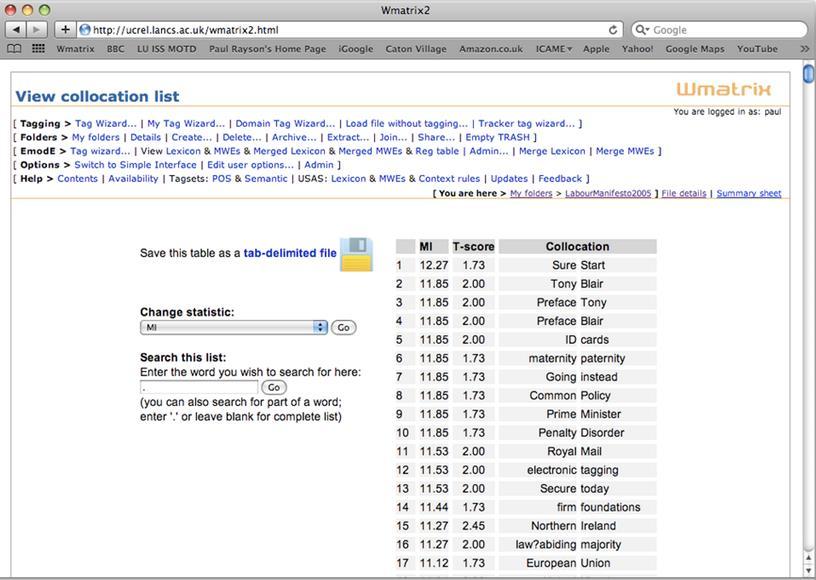The image size is (816, 580).
Task: Click the Empty TRASH link
Action: click(x=497, y=137)
